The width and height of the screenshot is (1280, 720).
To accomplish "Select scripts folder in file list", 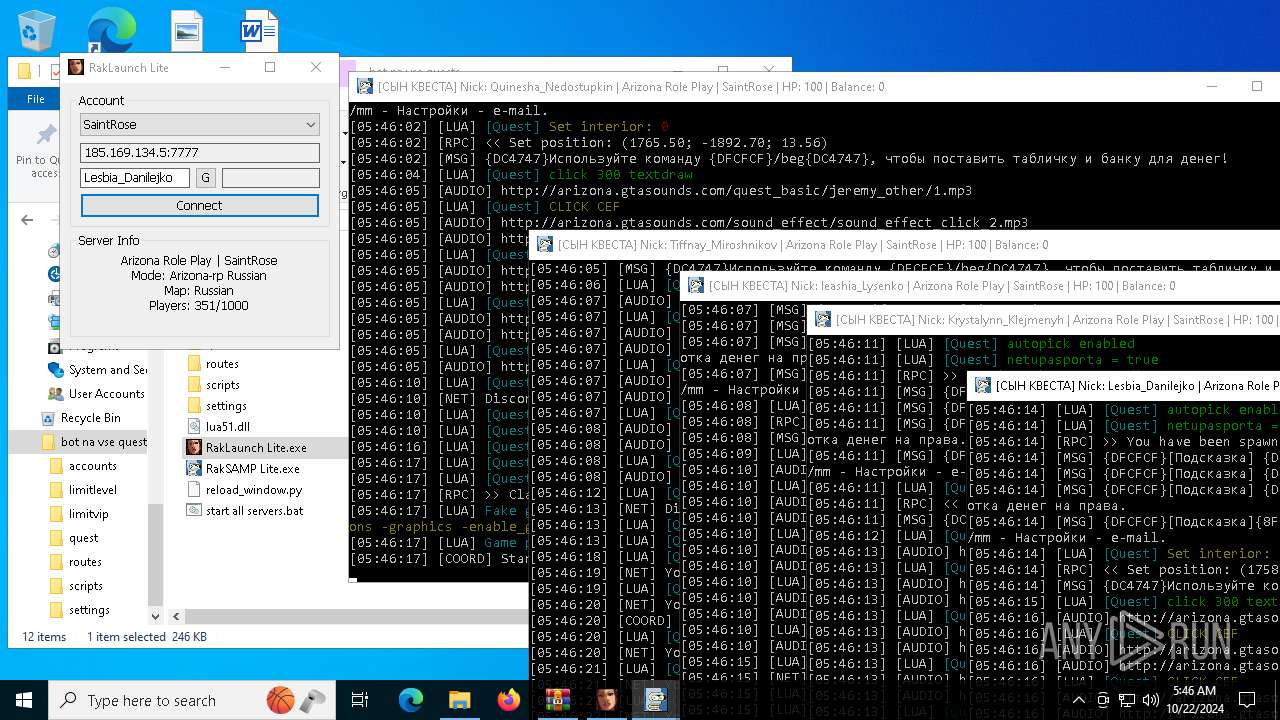I will pos(214,385).
